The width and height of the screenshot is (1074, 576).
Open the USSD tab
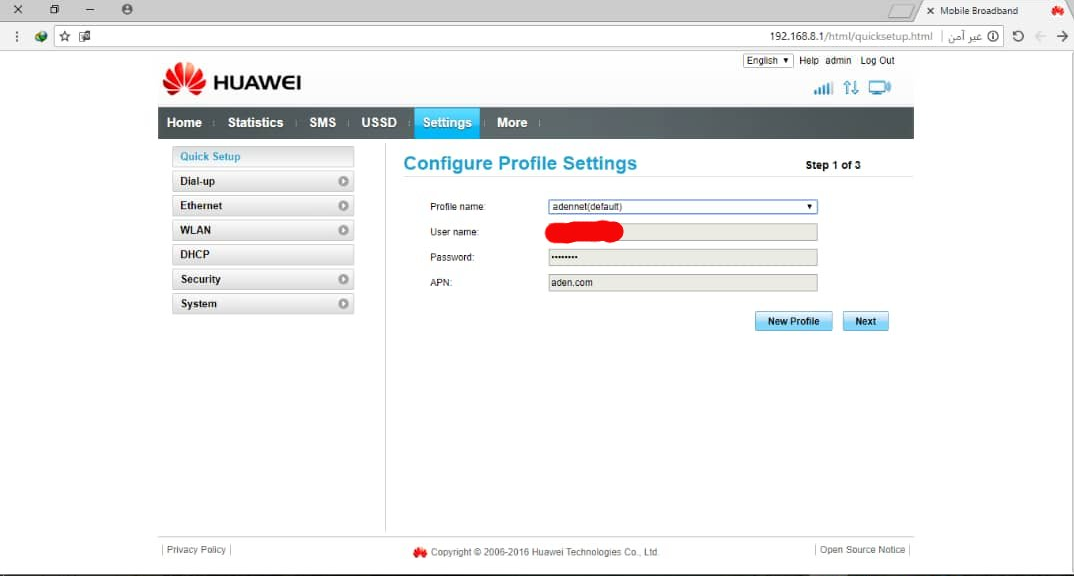point(379,123)
